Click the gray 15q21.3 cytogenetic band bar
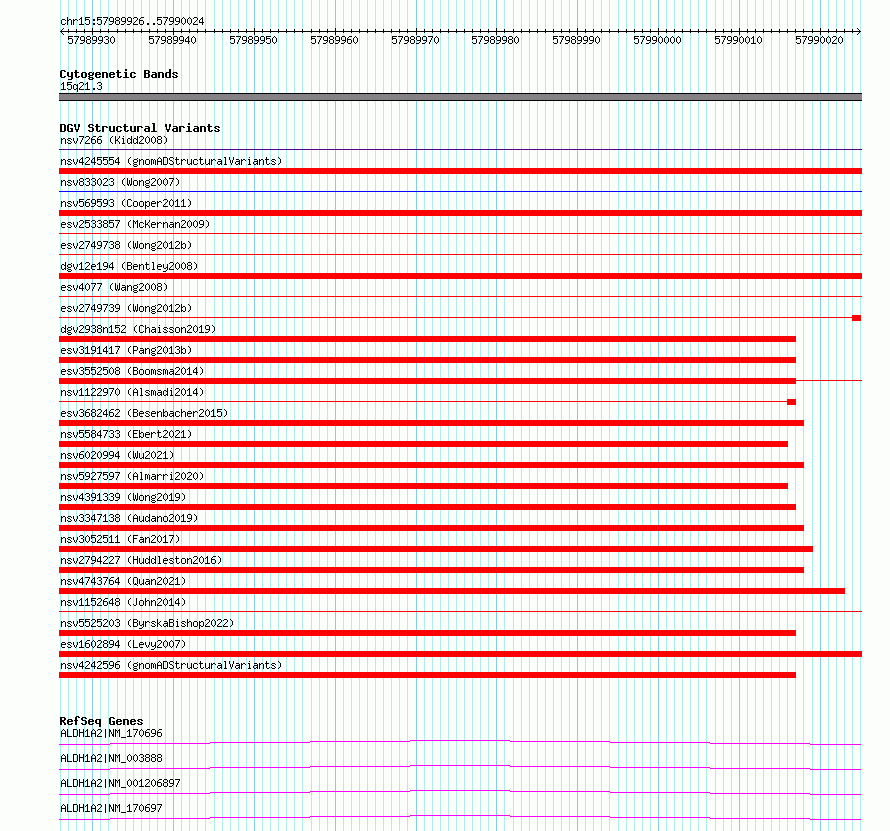The width and height of the screenshot is (890, 831). point(460,97)
